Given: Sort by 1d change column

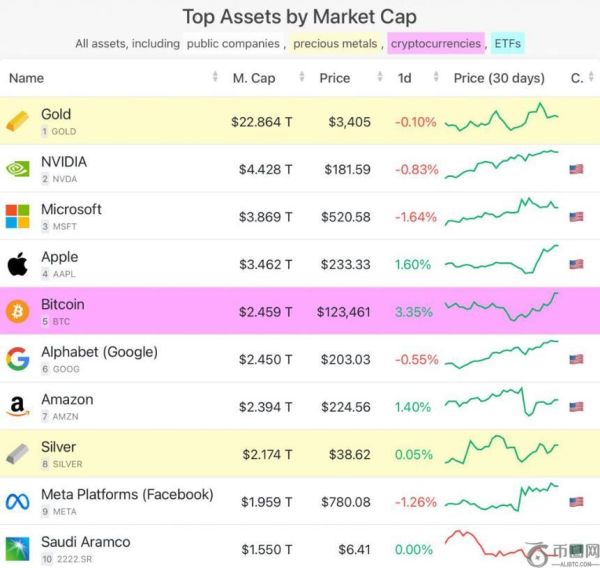Looking at the screenshot, I should [404, 78].
